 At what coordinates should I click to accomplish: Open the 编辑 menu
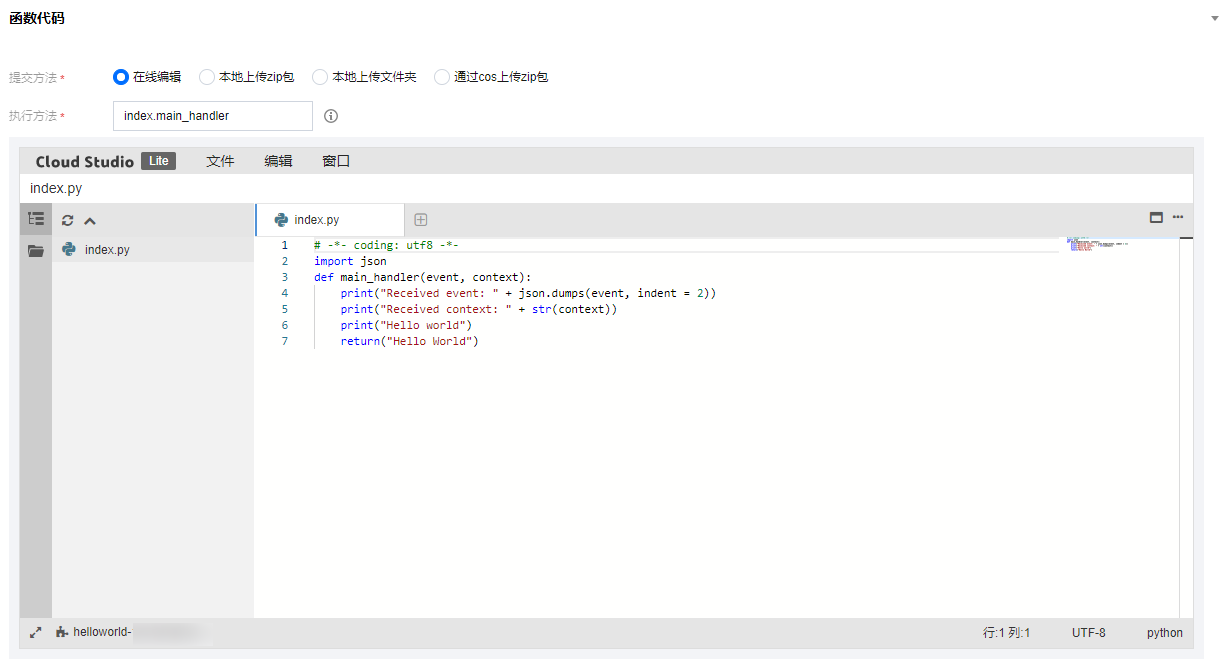pyautogui.click(x=278, y=161)
